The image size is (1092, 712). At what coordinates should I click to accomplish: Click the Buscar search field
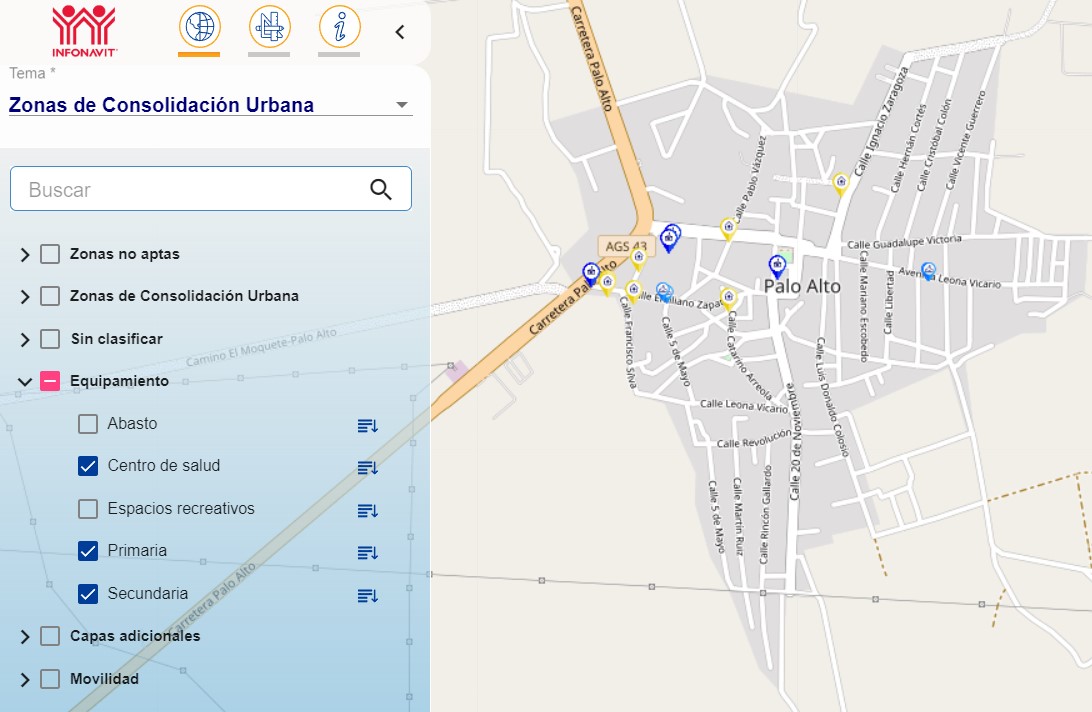coord(190,190)
